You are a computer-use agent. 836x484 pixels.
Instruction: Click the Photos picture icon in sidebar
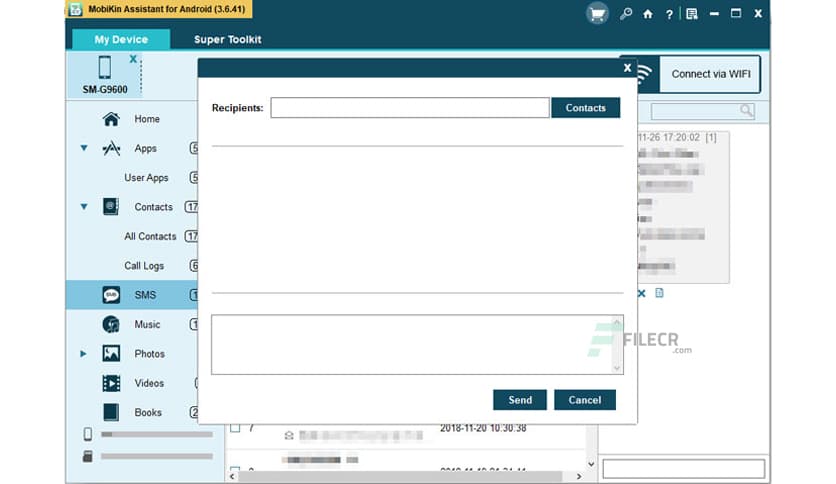point(111,353)
